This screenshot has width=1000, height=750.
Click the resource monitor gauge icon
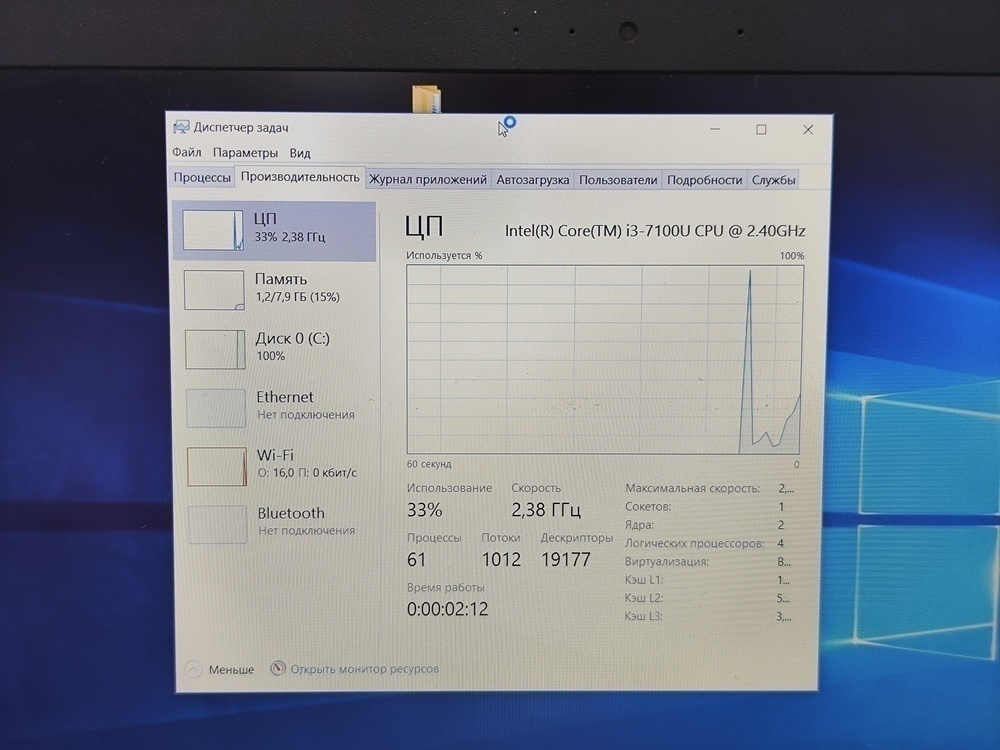click(277, 668)
